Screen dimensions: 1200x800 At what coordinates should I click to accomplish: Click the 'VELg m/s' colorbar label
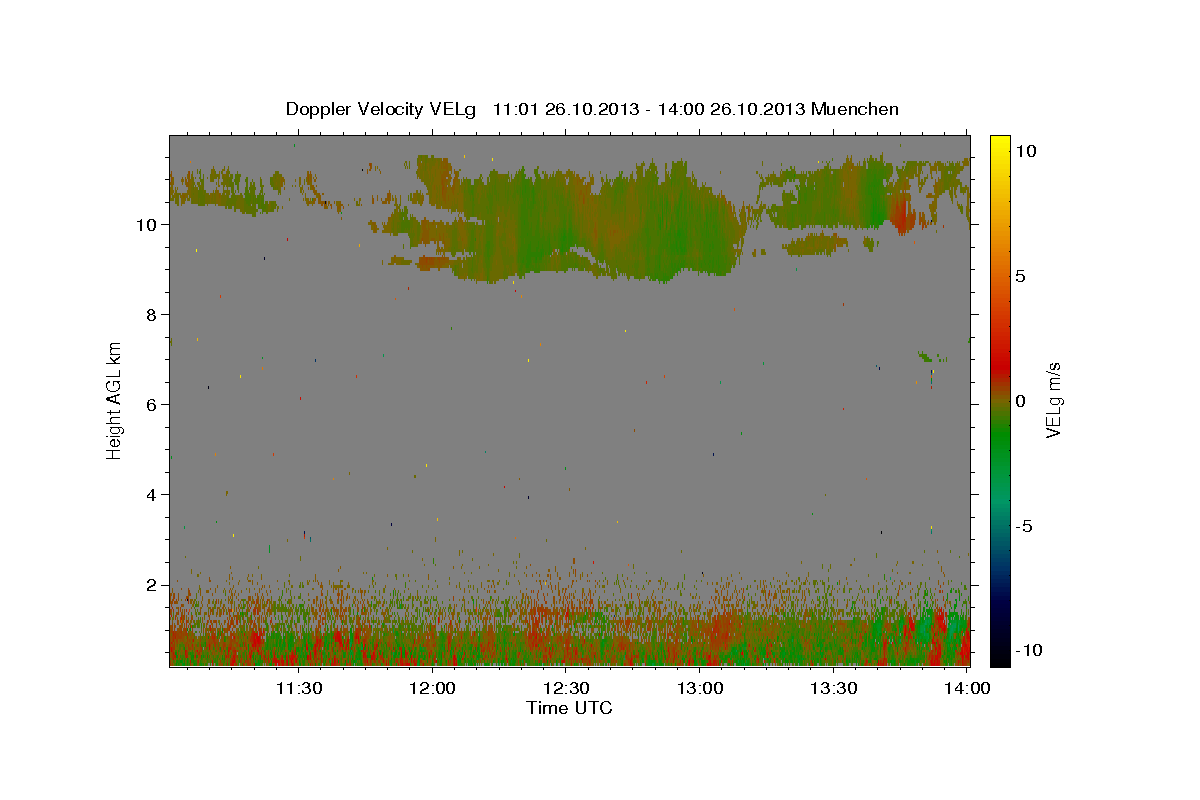click(x=1054, y=400)
